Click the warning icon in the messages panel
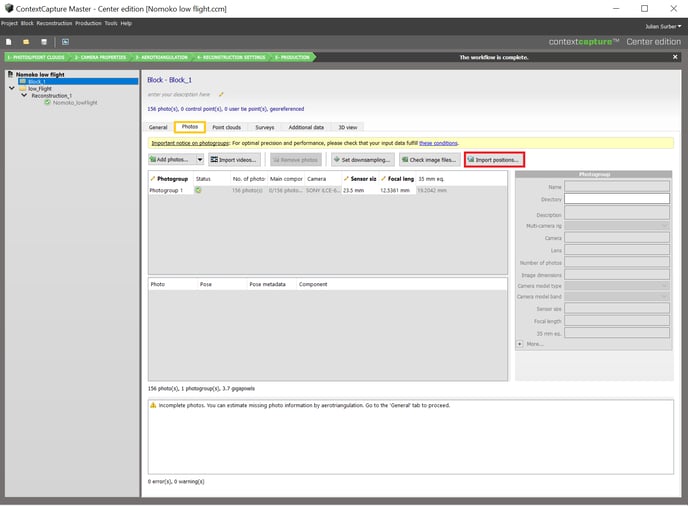The image size is (688, 506). point(153,405)
